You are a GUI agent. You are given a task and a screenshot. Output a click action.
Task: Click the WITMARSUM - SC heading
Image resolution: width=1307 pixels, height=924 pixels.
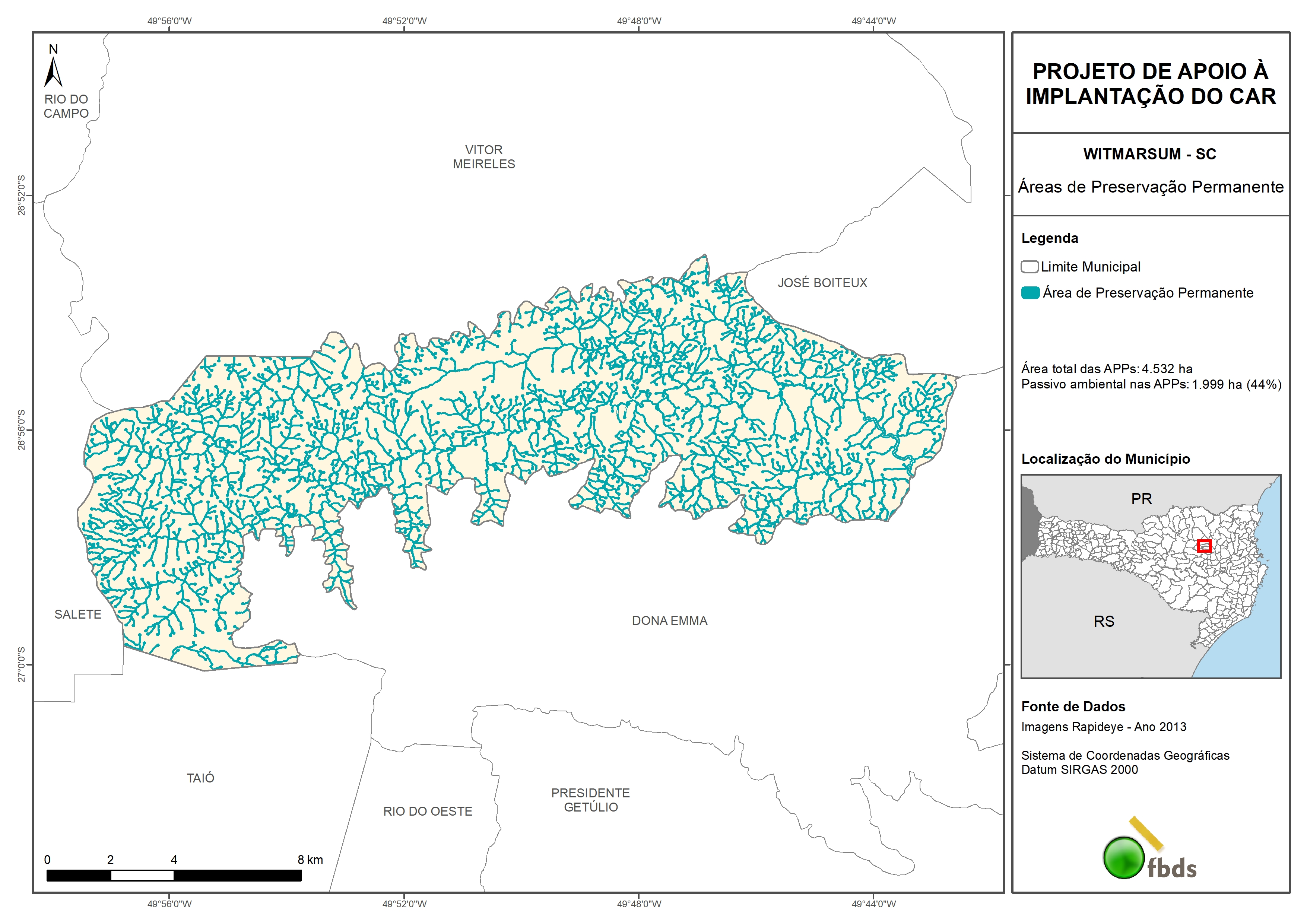click(x=1149, y=154)
